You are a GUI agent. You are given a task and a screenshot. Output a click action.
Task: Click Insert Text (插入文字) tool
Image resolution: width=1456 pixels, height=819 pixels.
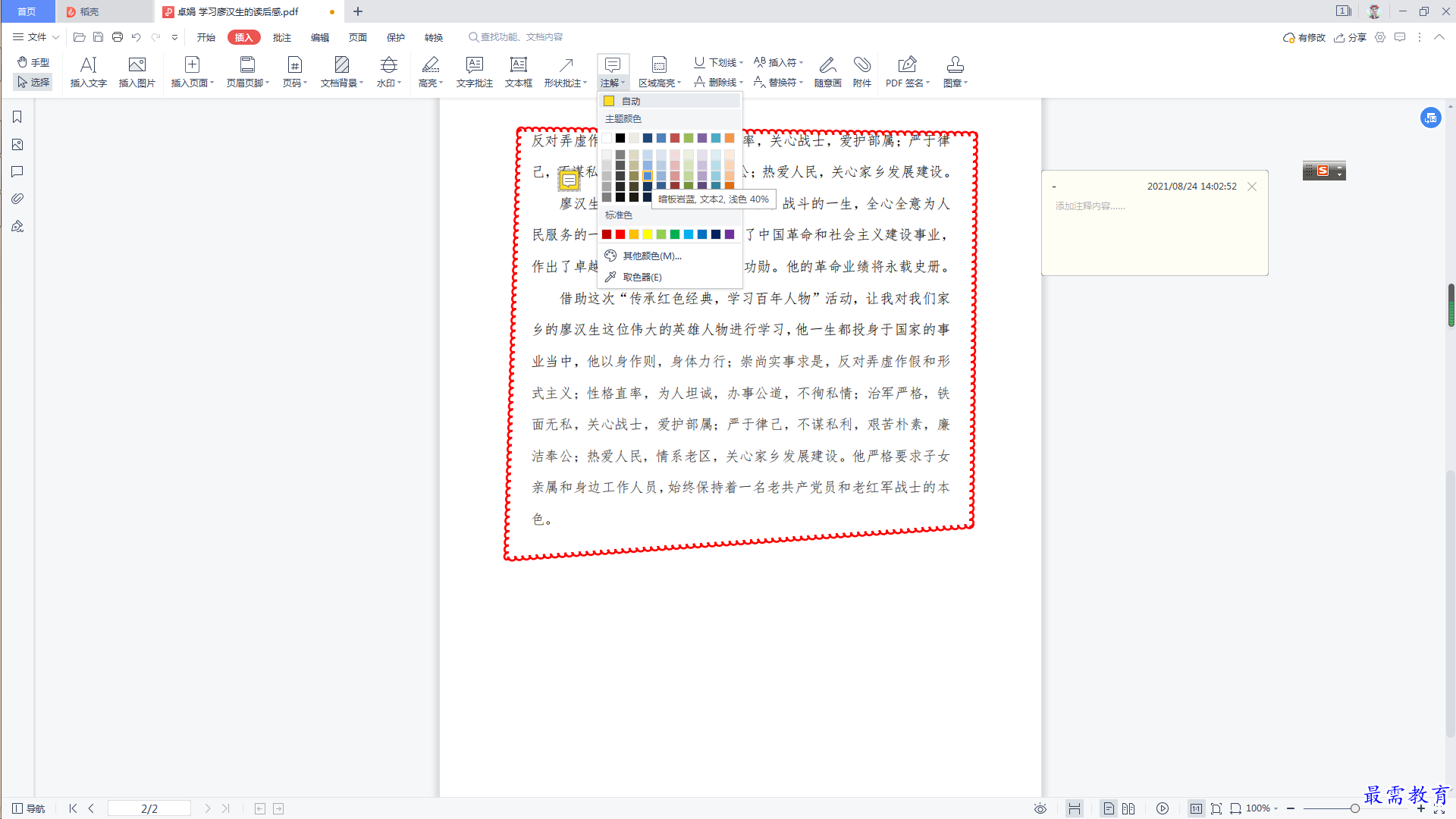pyautogui.click(x=88, y=72)
